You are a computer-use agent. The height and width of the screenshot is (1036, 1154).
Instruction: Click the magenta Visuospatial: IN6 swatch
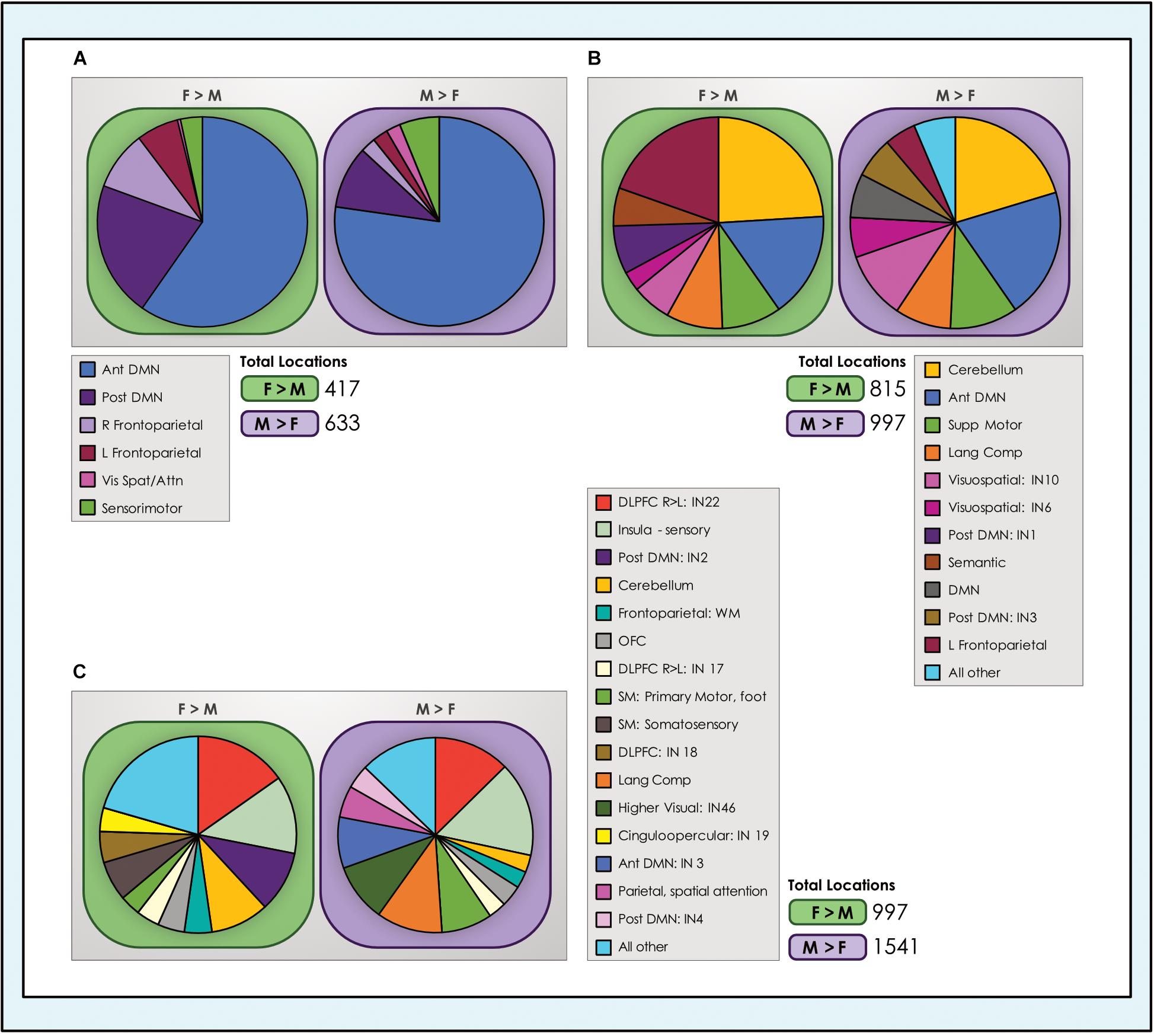coord(932,508)
